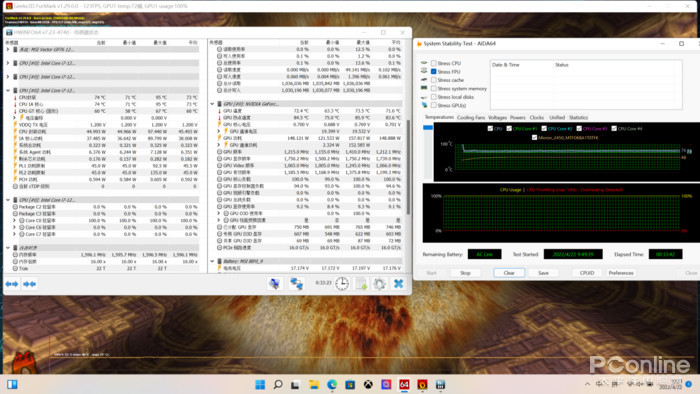The width and height of the screenshot is (700, 394).
Task: Collapse the NVIDIA GeForce GPU sensor group
Action: pyautogui.click(x=212, y=104)
